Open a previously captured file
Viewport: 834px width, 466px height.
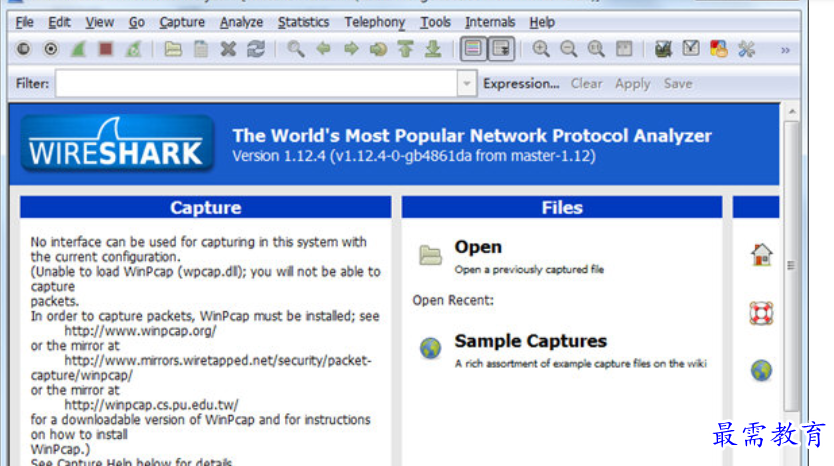click(529, 270)
